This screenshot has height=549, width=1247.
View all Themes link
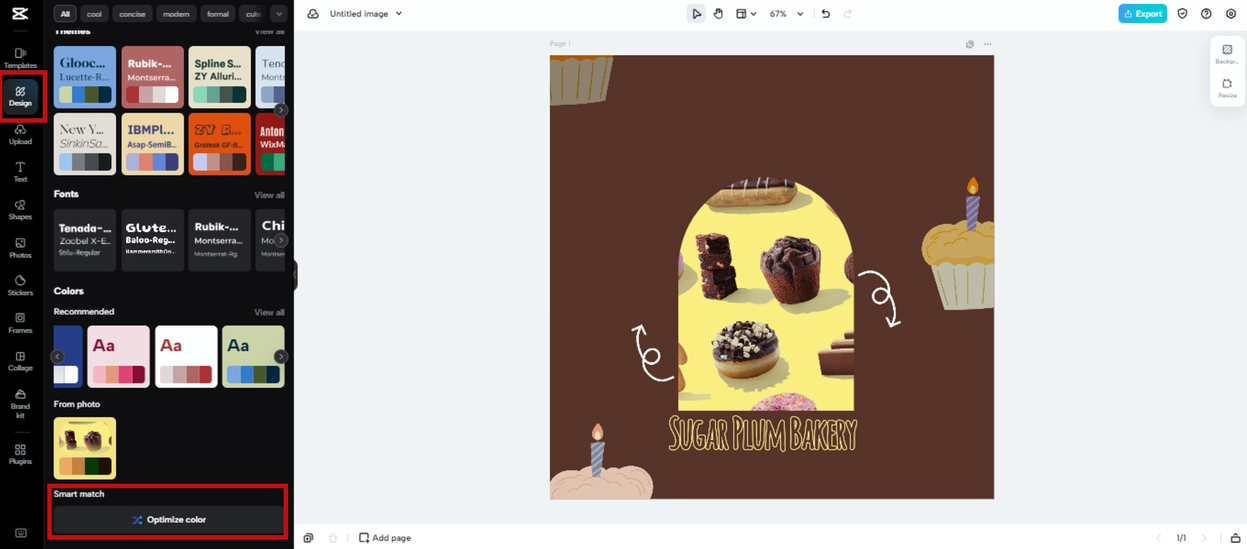point(269,32)
